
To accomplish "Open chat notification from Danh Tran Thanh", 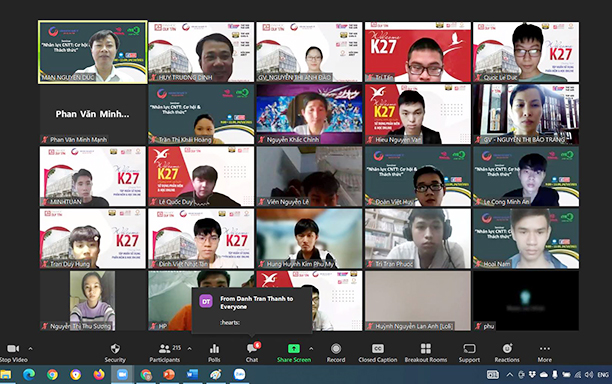I will 252,311.
